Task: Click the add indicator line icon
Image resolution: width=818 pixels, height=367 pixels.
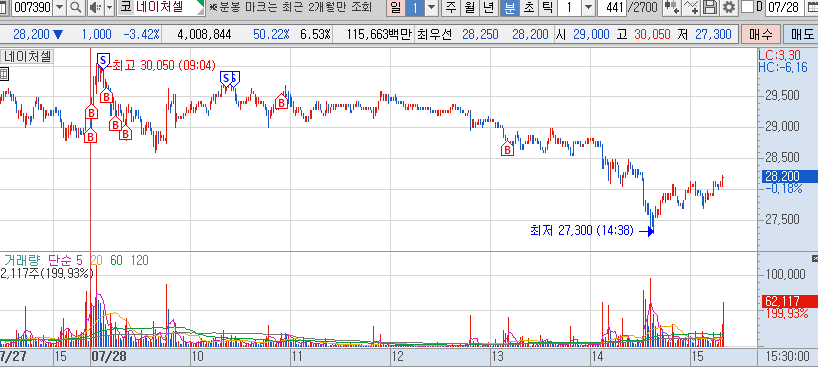Action: point(692,7)
